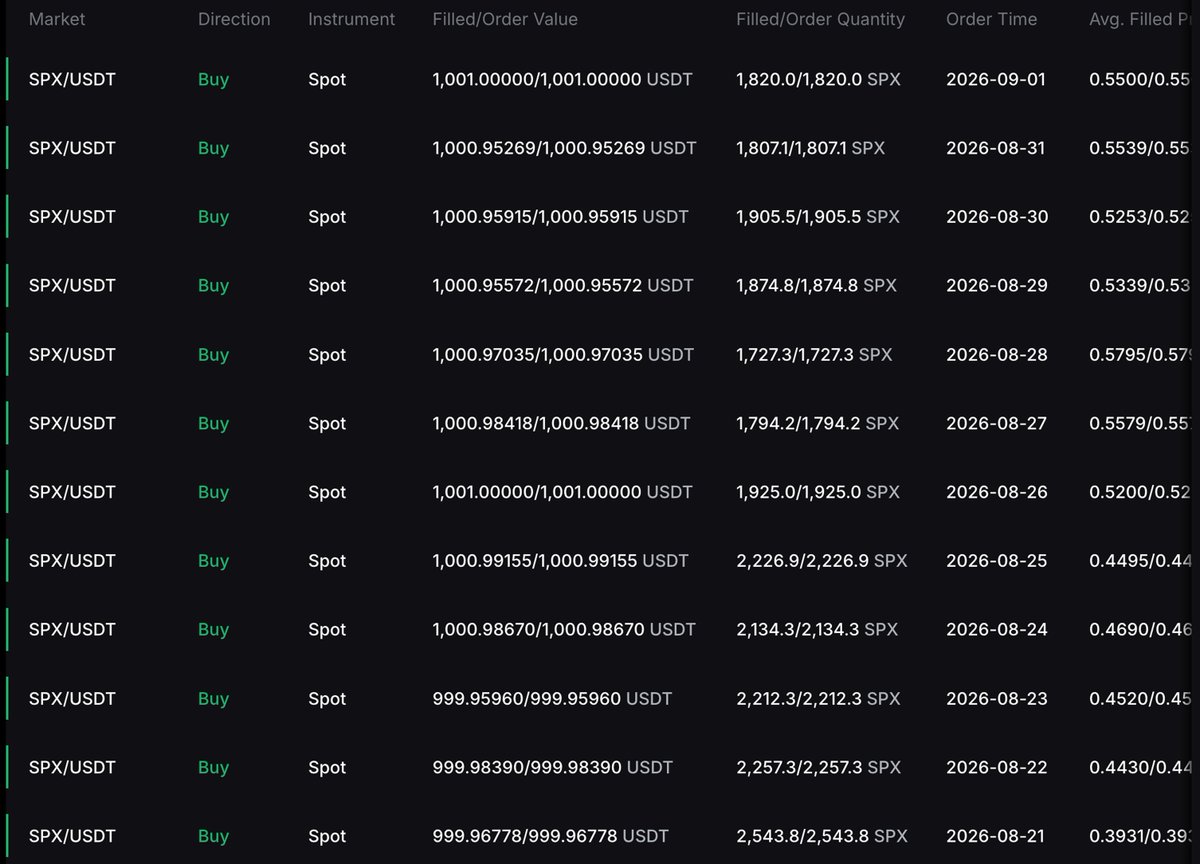Click Buy in the 2026-08-31 row
Image resolution: width=1200 pixels, height=864 pixels.
(x=213, y=148)
